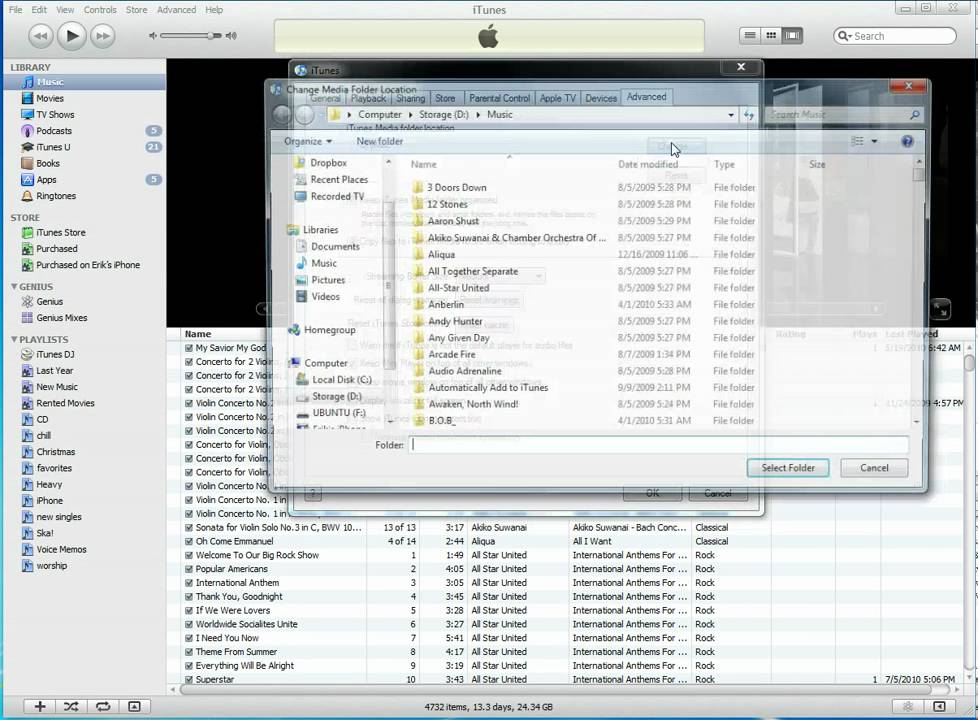Image resolution: width=978 pixels, height=720 pixels.
Task: Collapse the PLAYLISTS sidebar section
Action: click(14, 339)
